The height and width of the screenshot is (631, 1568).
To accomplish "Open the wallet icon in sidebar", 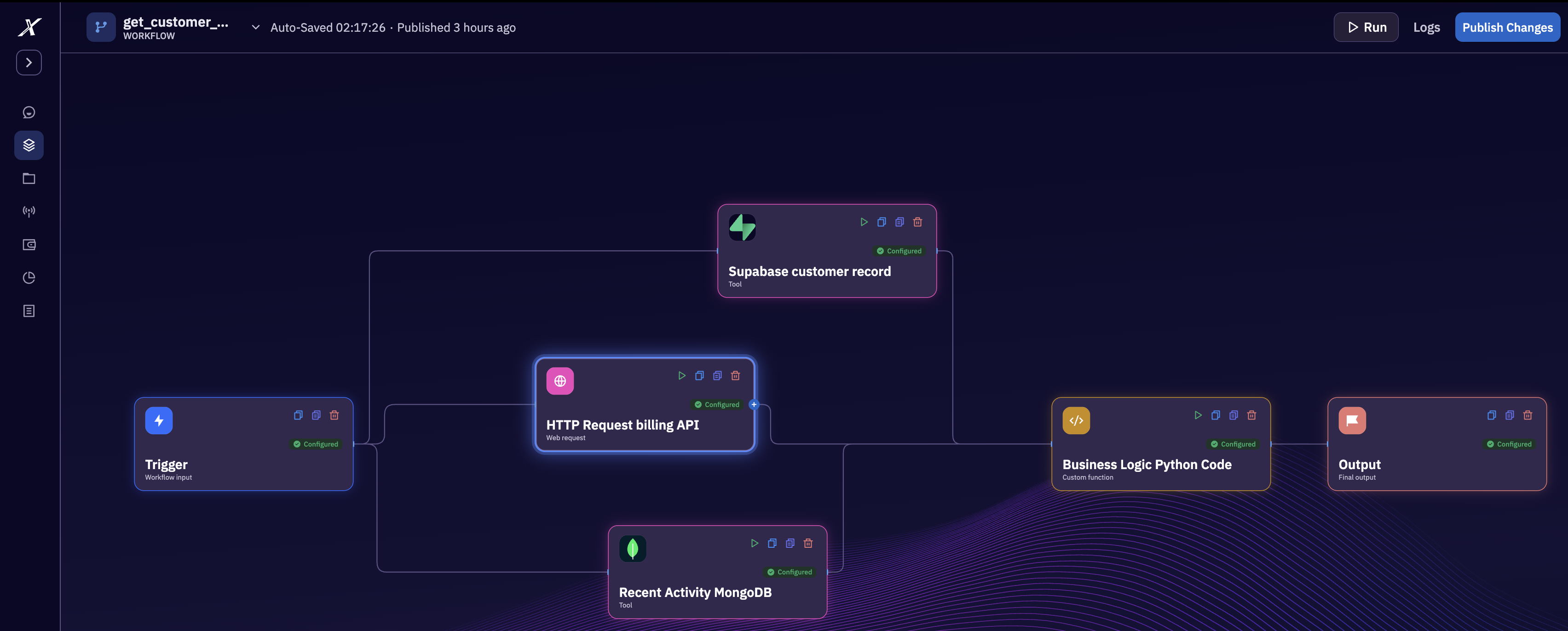I will point(29,245).
